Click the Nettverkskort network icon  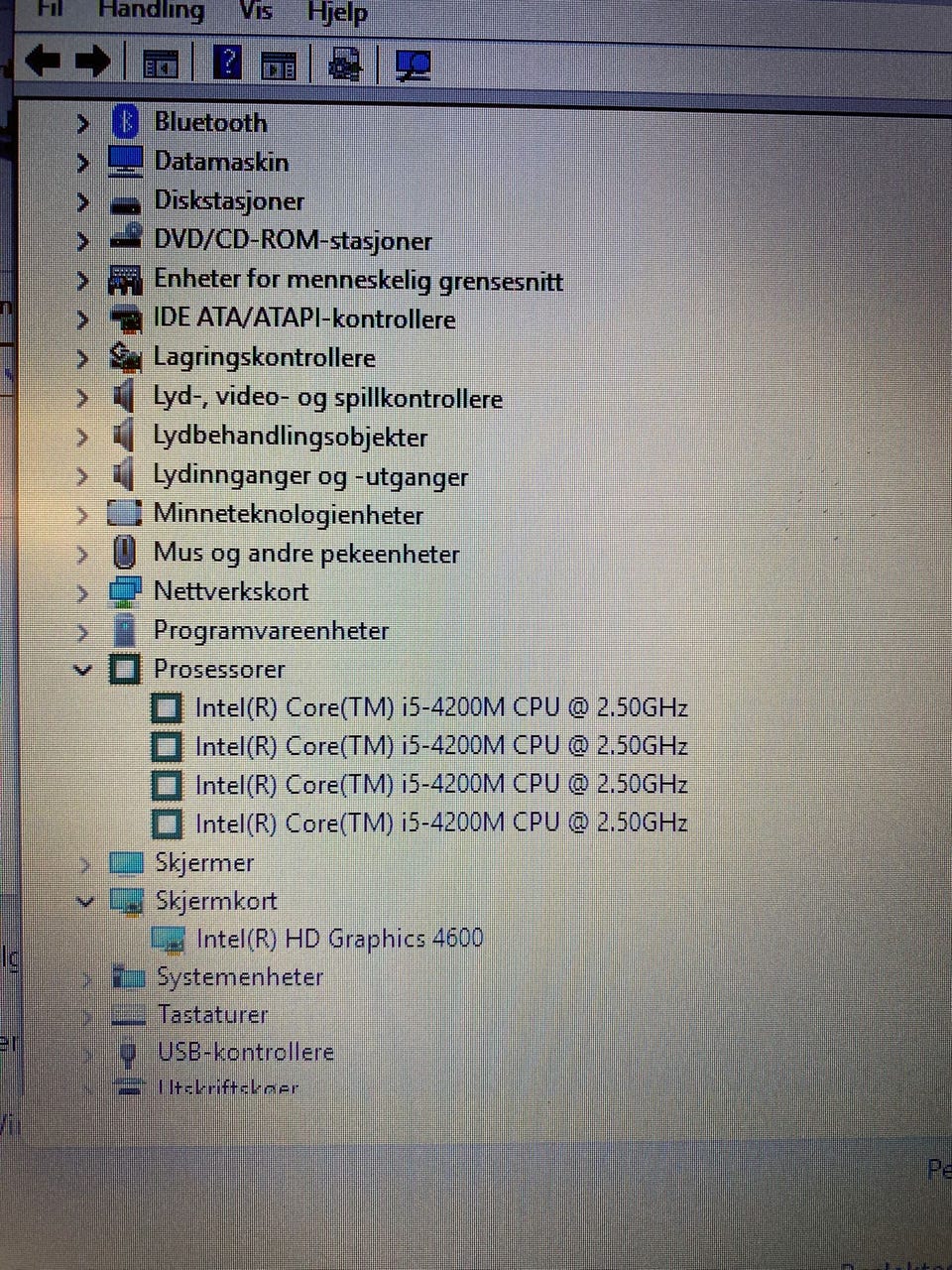(125, 591)
